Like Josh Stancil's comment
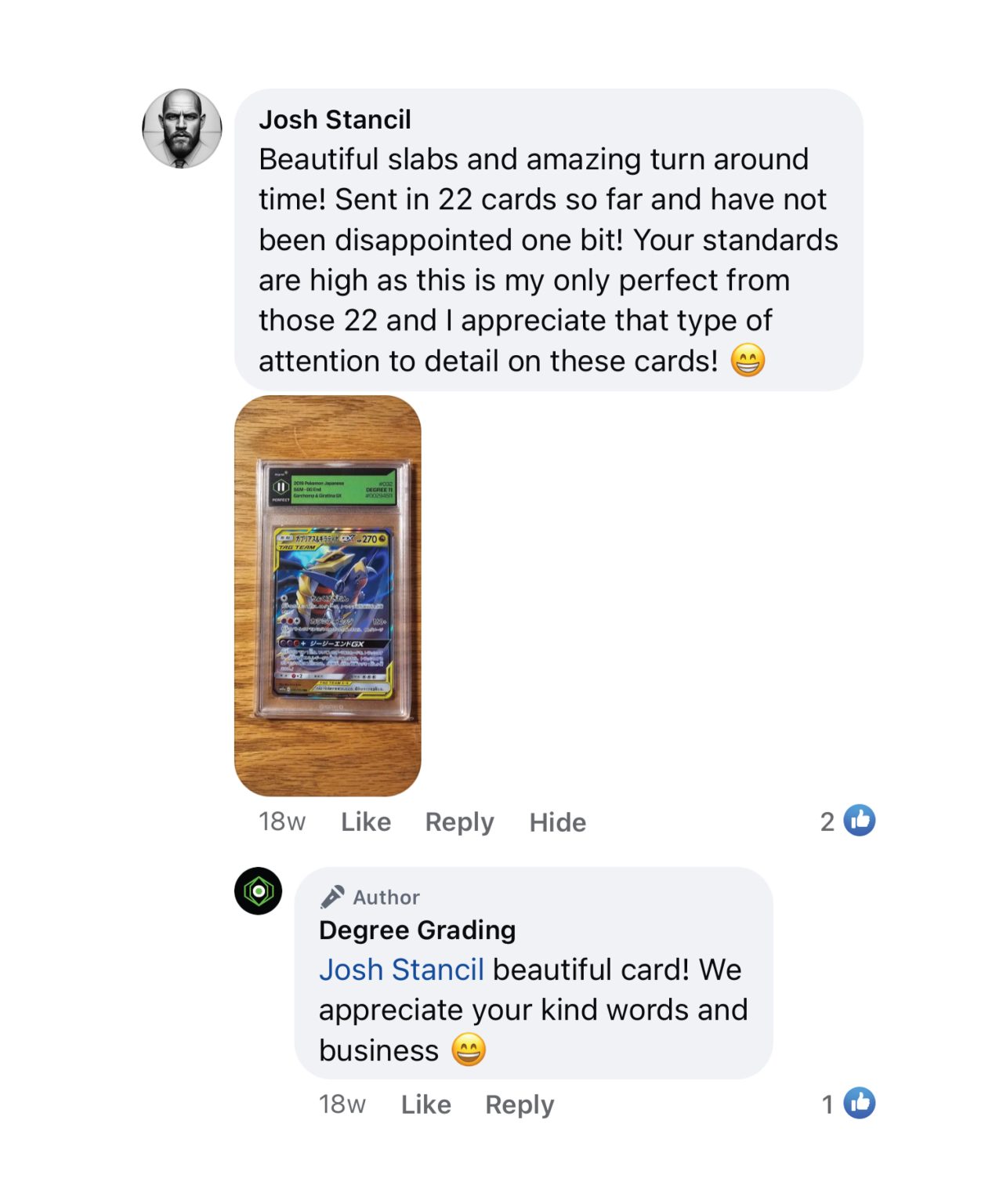The image size is (1003, 1204). coord(366,821)
